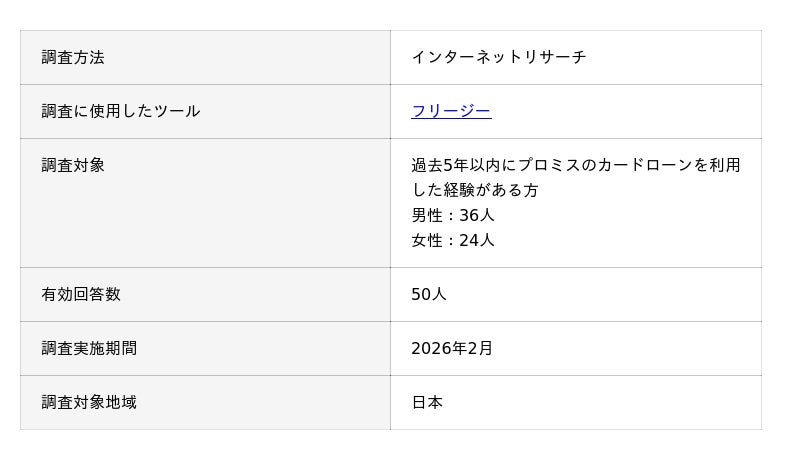
Task: Click the 男性：36人 line
Action: (452, 215)
